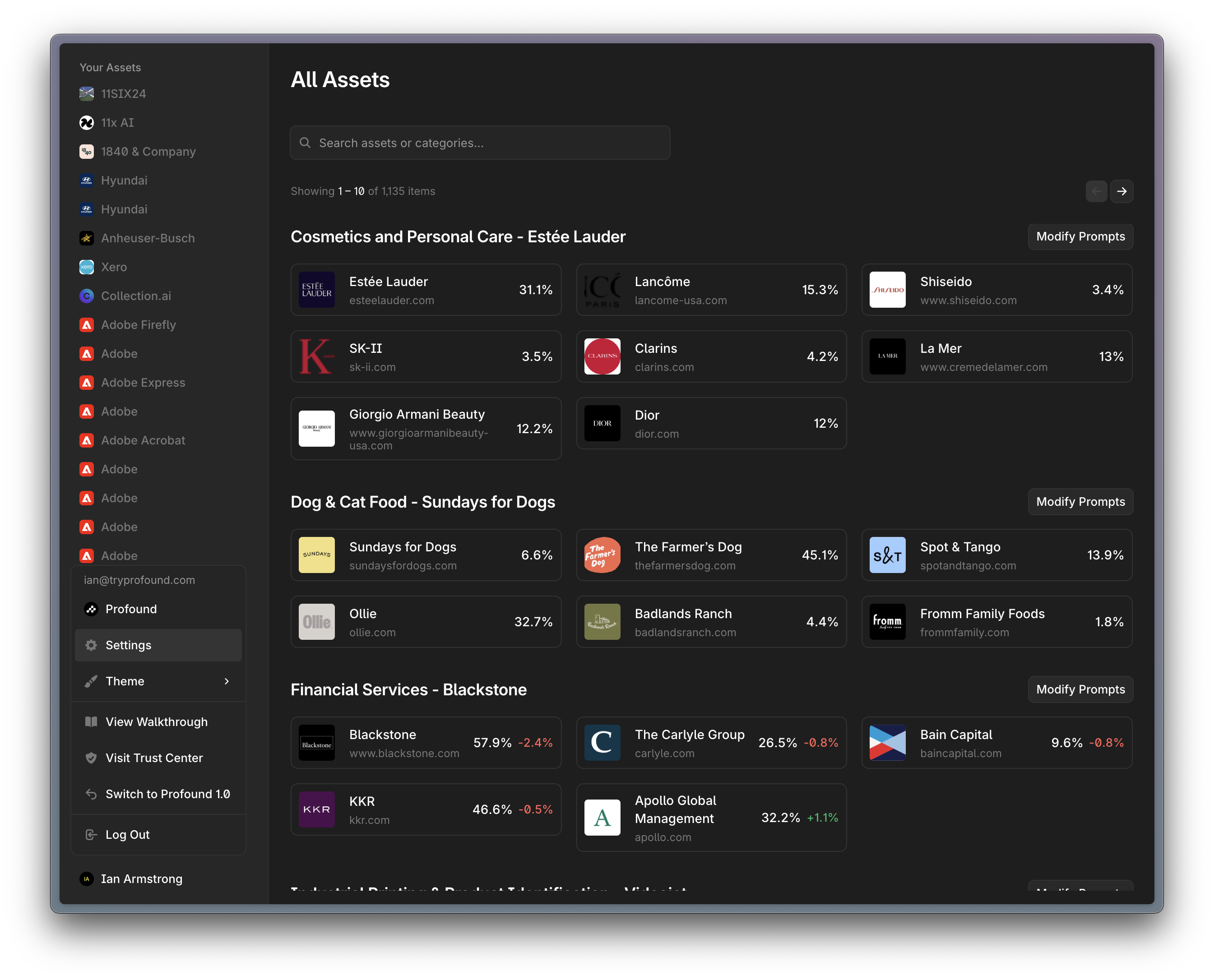The width and height of the screenshot is (1214, 980).
Task: Click the Visit Trust Center shield icon
Action: coord(91,758)
